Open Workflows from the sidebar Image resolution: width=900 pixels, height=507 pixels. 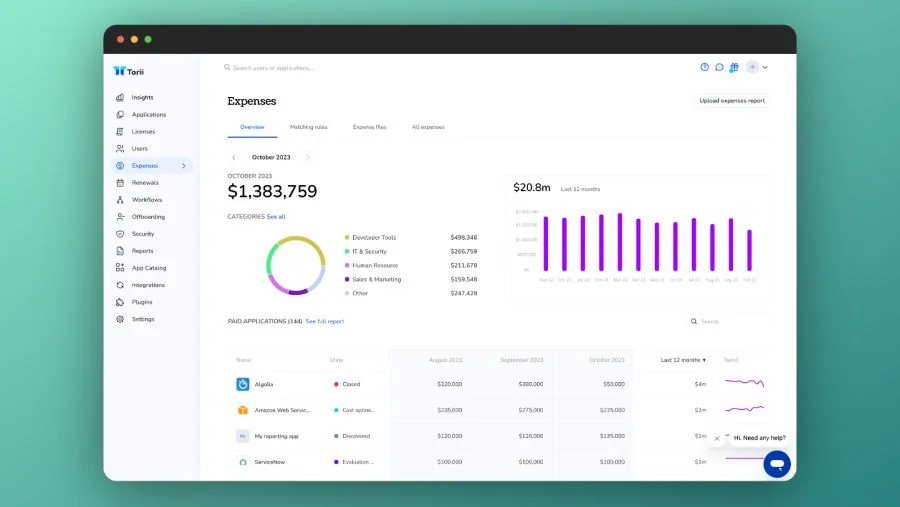coord(146,200)
